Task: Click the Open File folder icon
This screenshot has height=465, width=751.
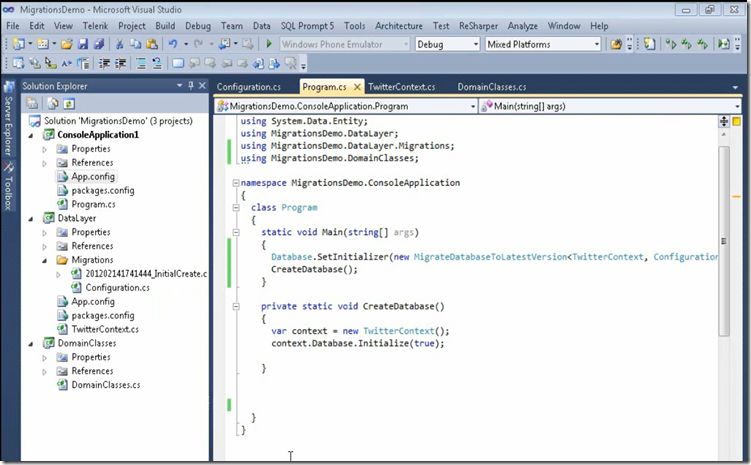Action: (67, 44)
